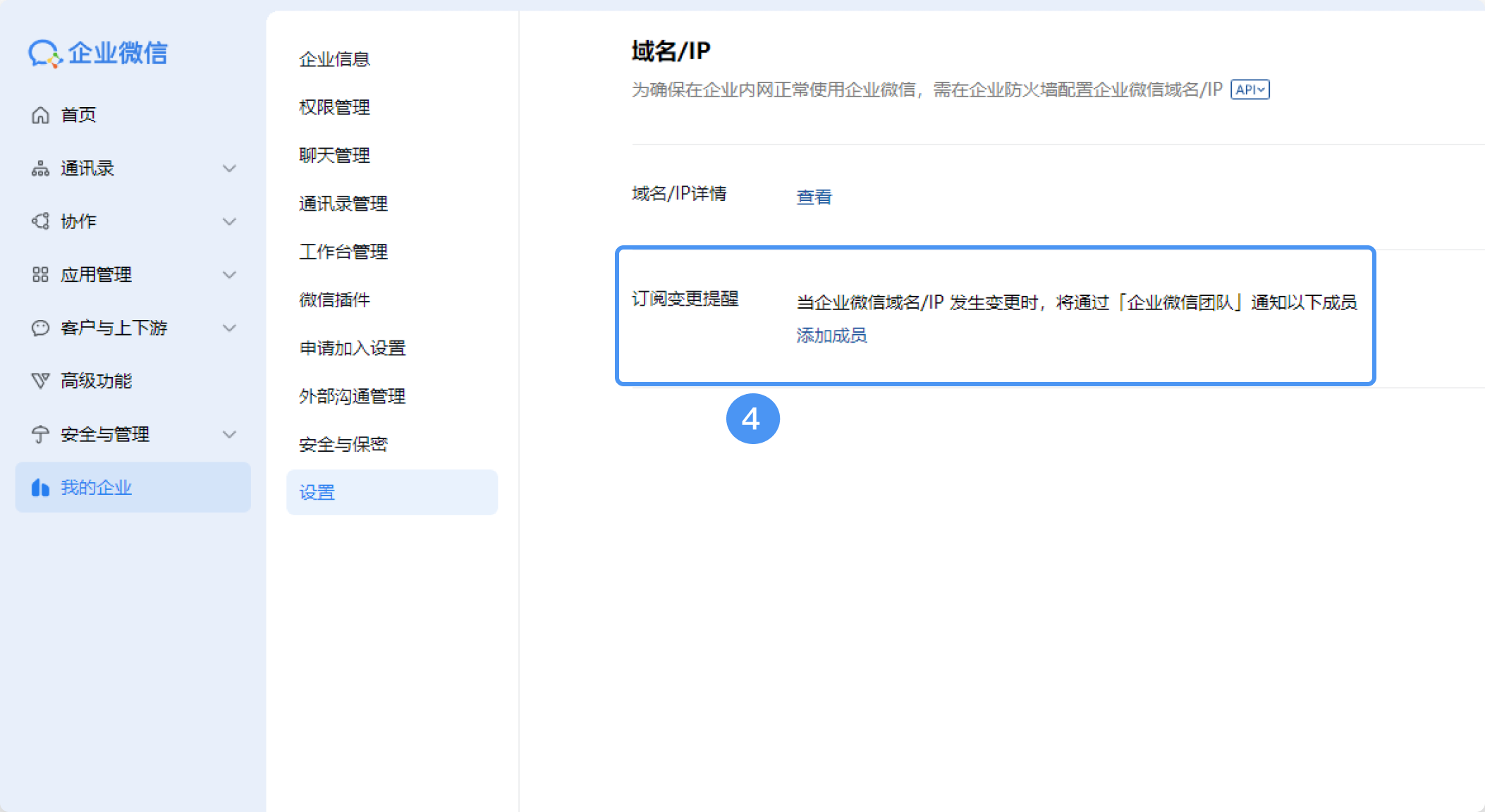Screen dimensions: 1485x812
Task: Expand the 客户与上下游 submenu chevron
Action: coord(229,328)
